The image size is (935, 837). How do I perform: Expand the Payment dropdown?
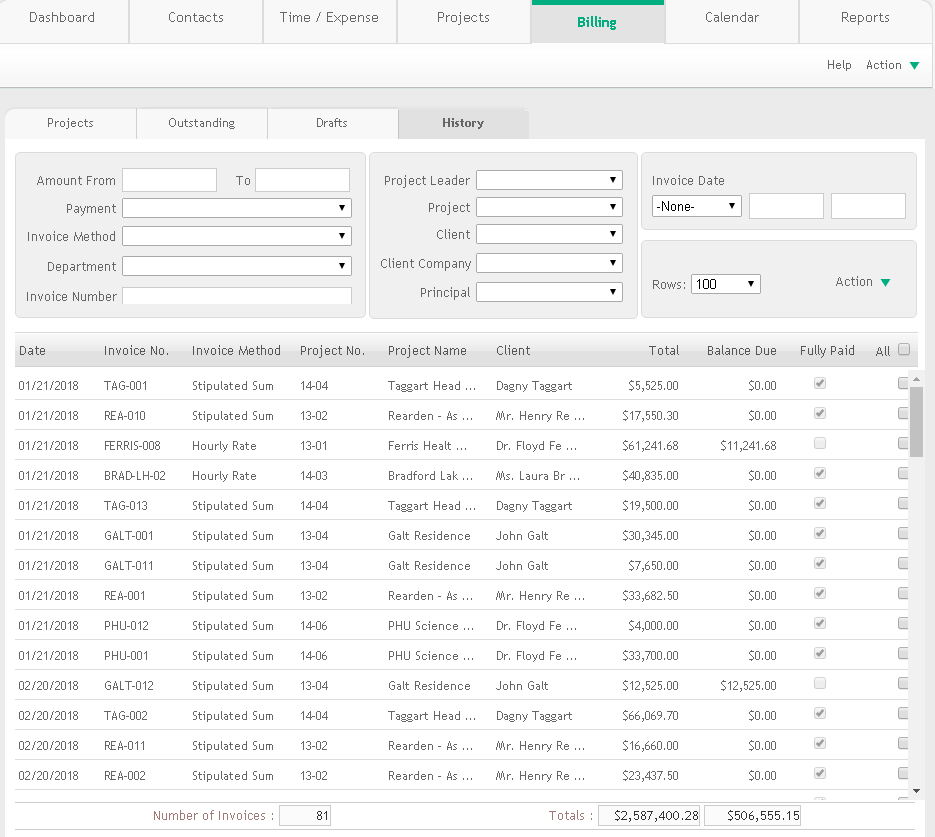point(237,208)
